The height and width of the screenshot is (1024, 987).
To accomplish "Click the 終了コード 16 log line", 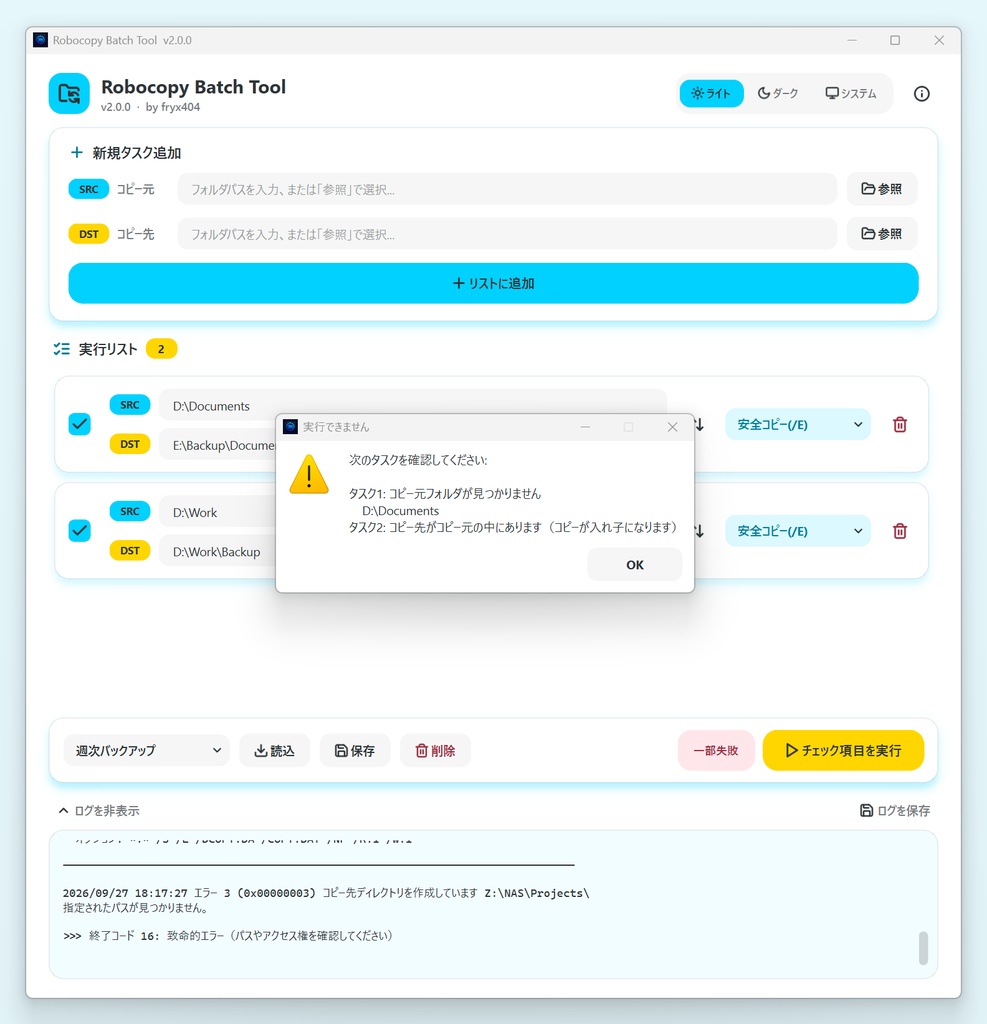I will 228,936.
